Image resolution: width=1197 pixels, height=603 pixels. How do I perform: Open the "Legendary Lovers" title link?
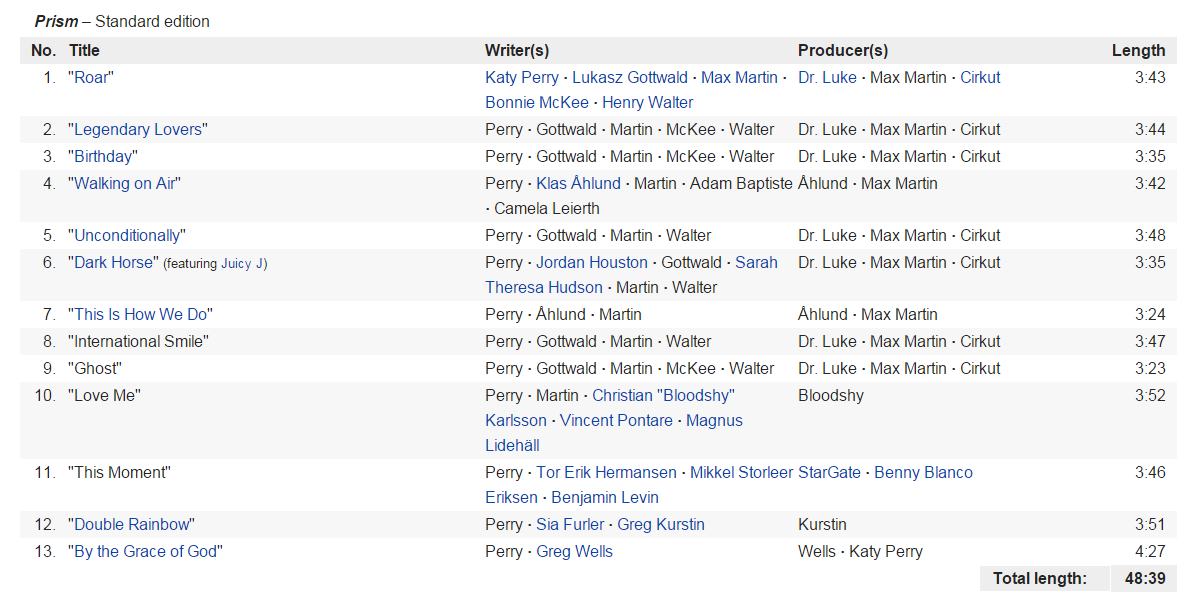click(x=138, y=130)
